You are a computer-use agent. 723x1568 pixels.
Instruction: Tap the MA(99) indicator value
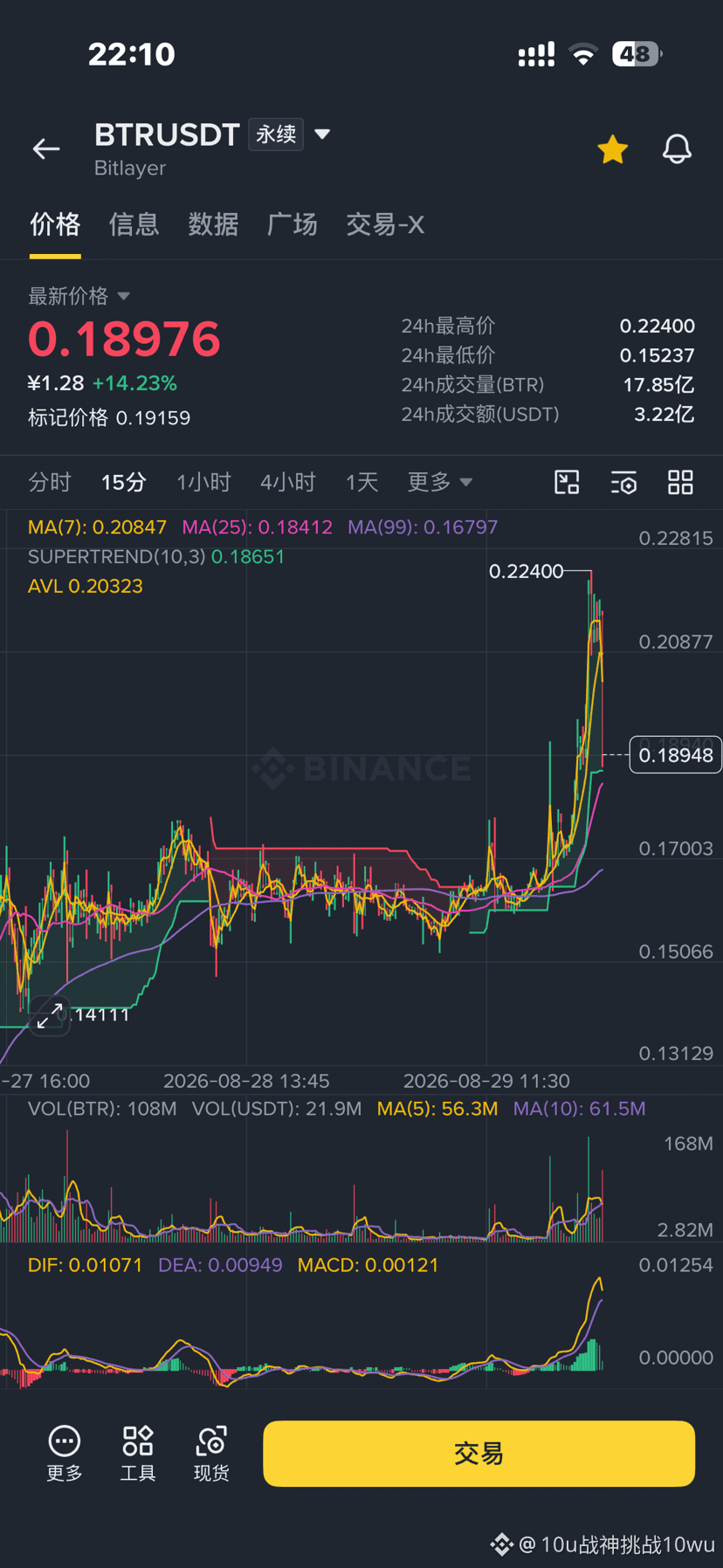coord(423,527)
